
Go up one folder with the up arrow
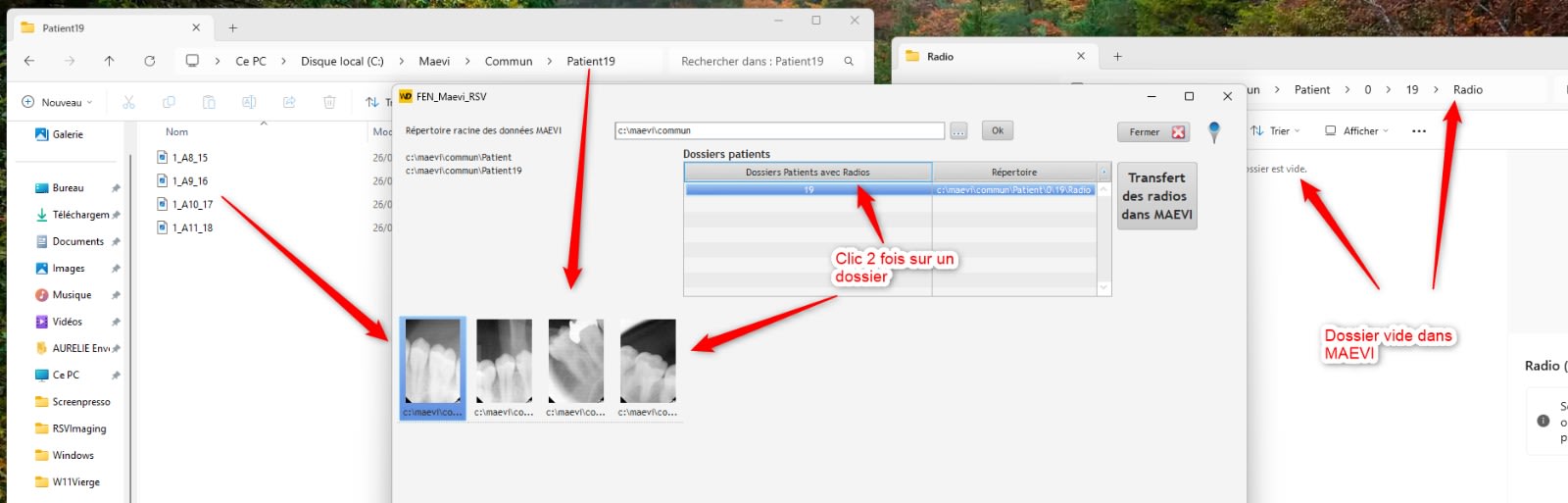(109, 61)
